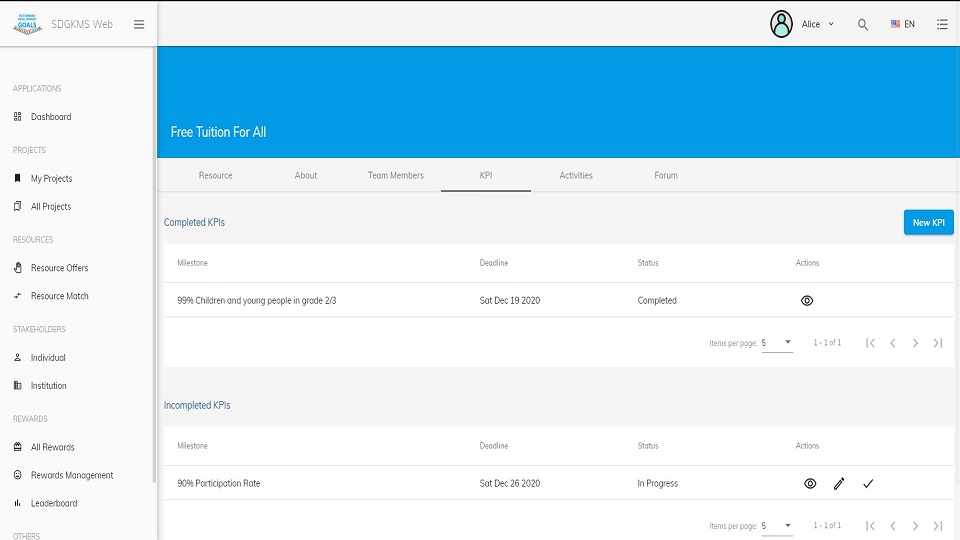The height and width of the screenshot is (540, 960).
Task: Click the Dashboard grid icon
Action: [18, 116]
